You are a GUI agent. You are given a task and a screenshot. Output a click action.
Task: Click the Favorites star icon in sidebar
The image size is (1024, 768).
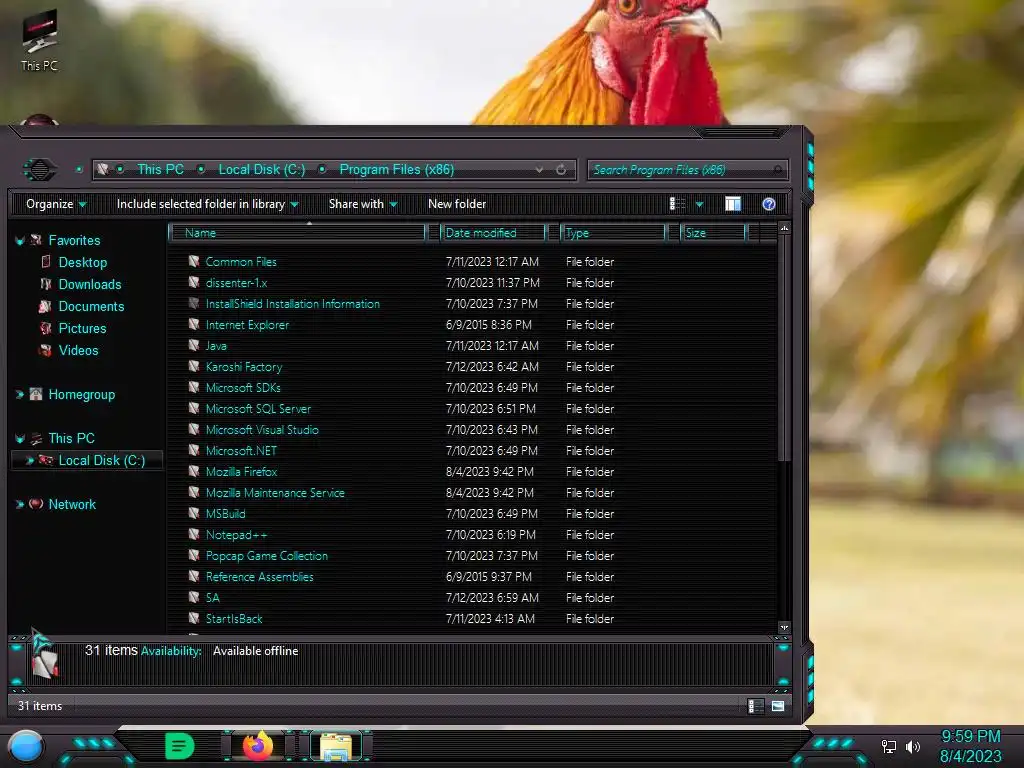(36, 240)
